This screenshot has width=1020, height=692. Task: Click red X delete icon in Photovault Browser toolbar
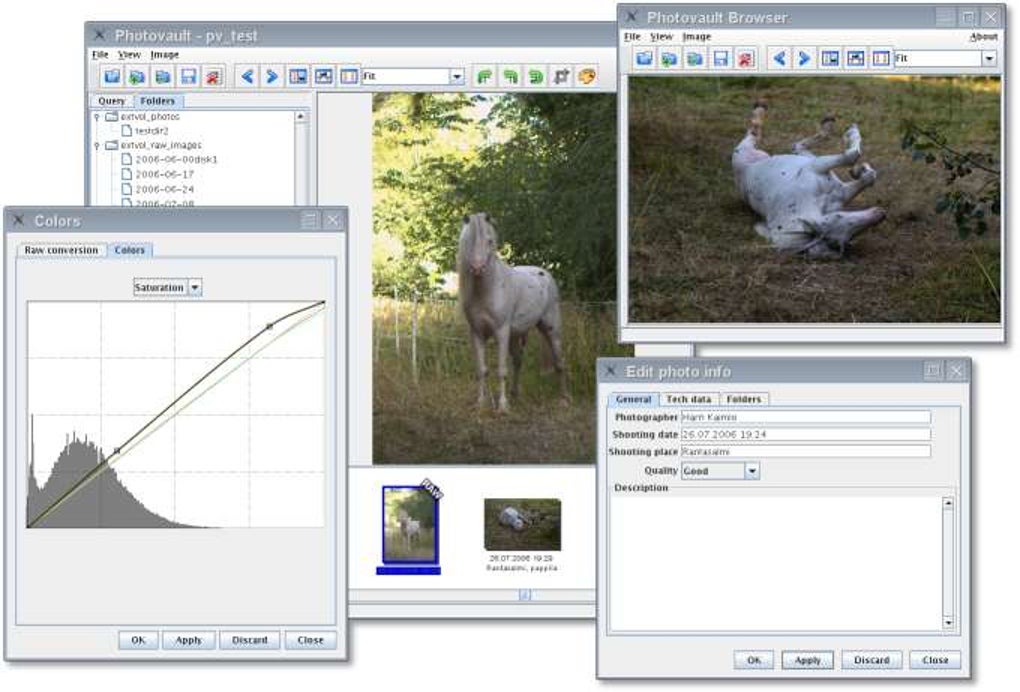click(745, 59)
